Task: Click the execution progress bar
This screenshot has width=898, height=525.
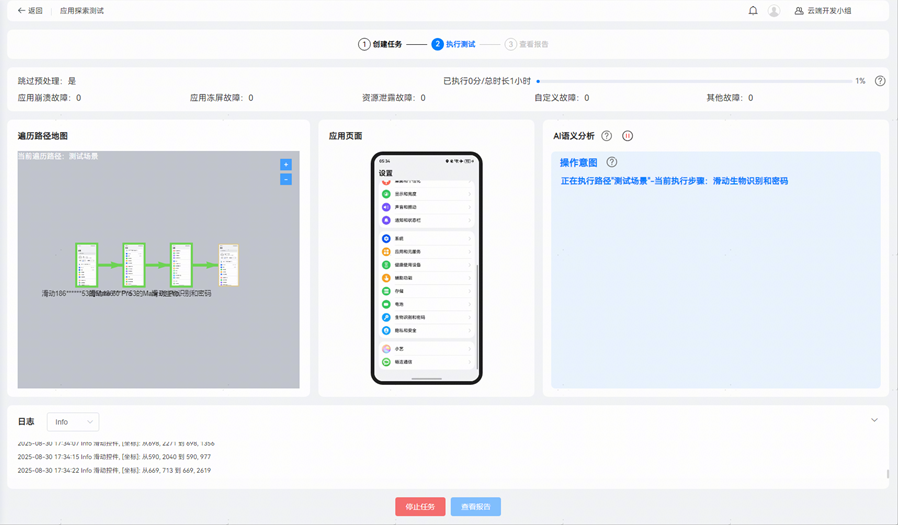Action: (694, 81)
